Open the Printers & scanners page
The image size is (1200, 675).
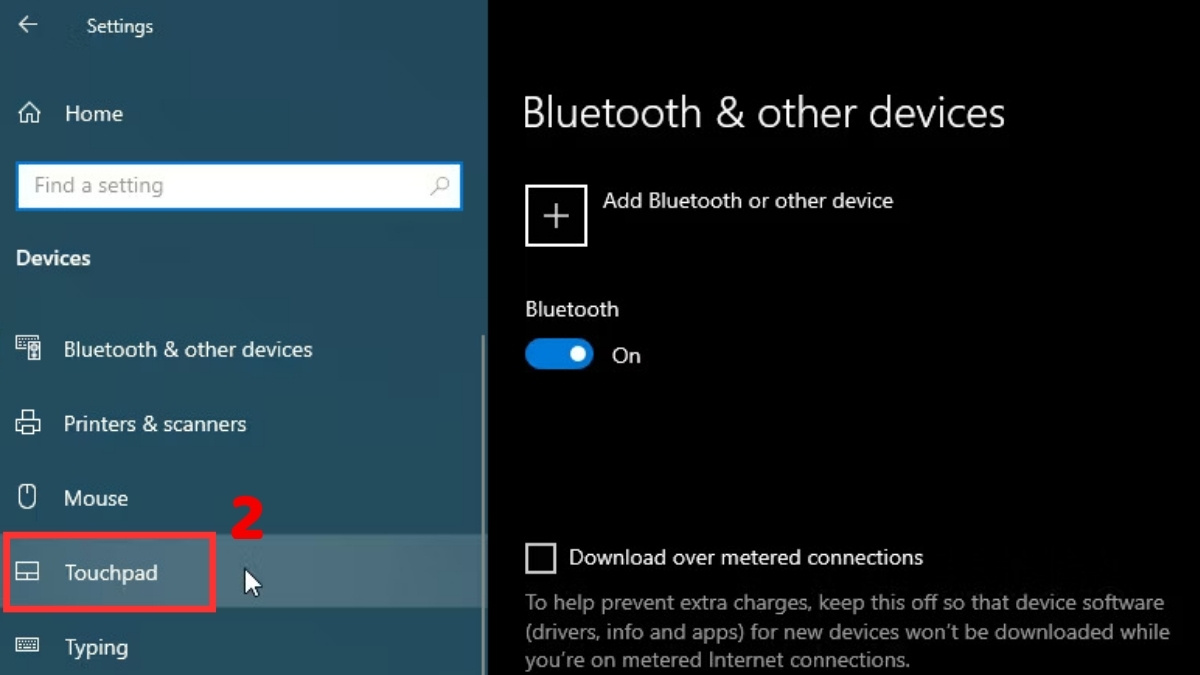click(155, 423)
